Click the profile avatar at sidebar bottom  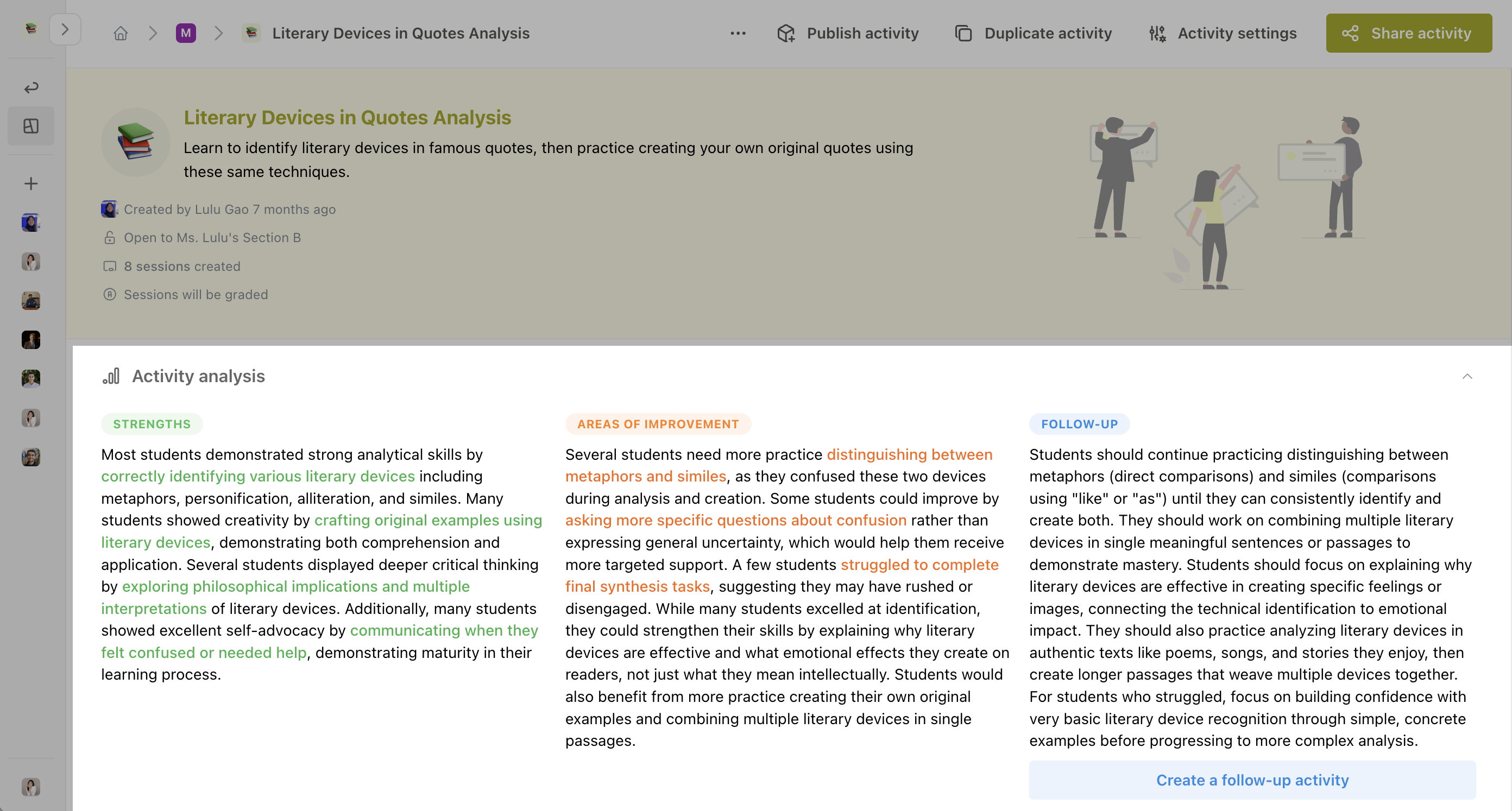pyautogui.click(x=31, y=787)
